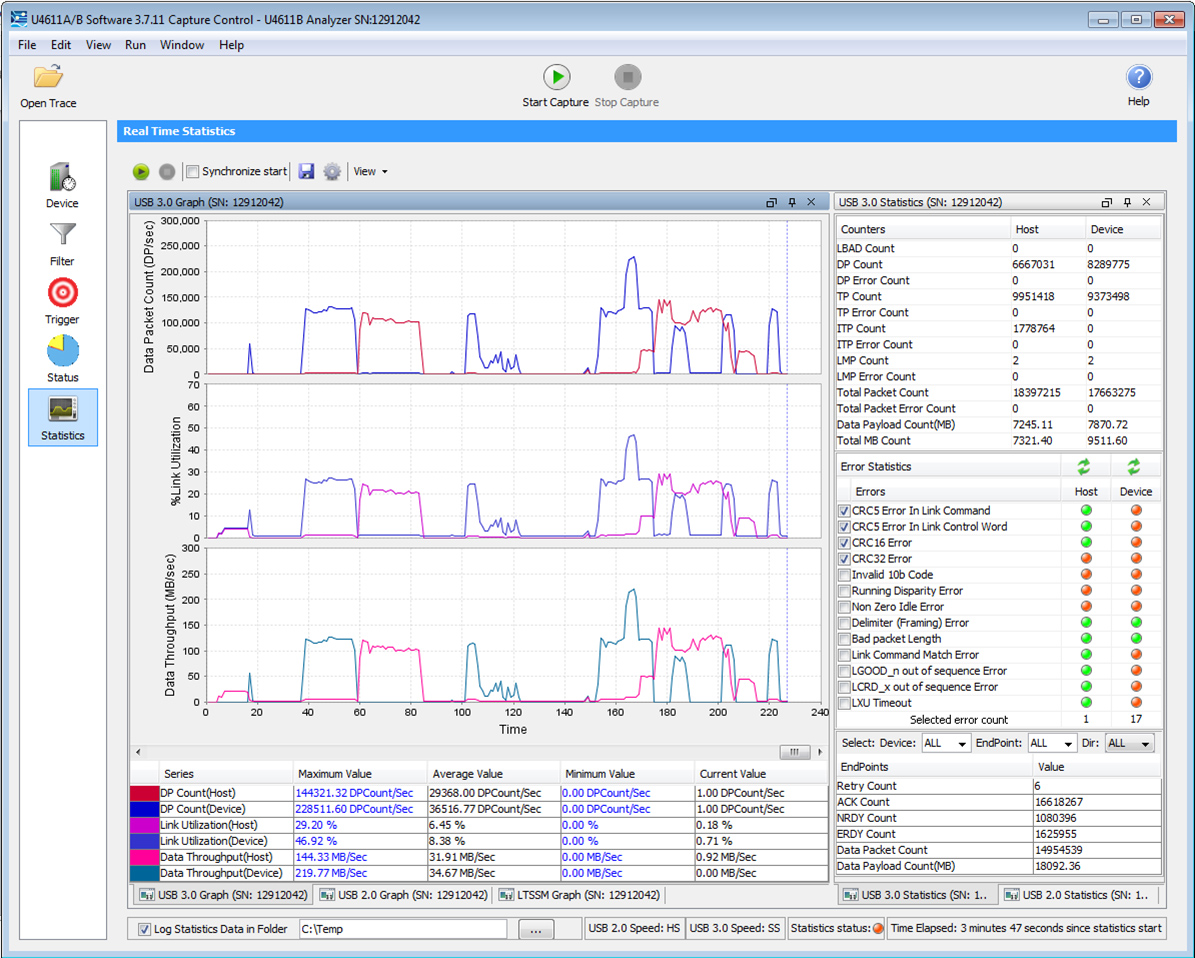Select the Filter funnel icon
The image size is (1195, 958).
[62, 236]
